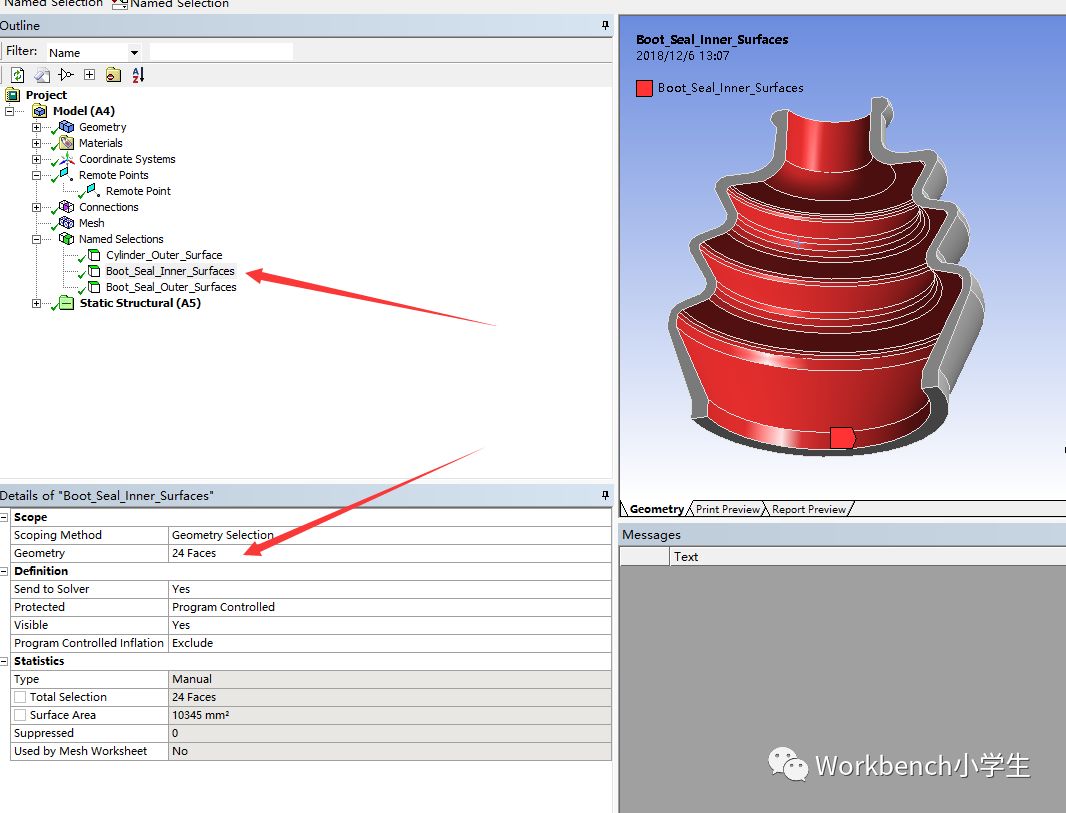Select Boot_Seal_Outer_Surfaces in the tree

coord(171,287)
